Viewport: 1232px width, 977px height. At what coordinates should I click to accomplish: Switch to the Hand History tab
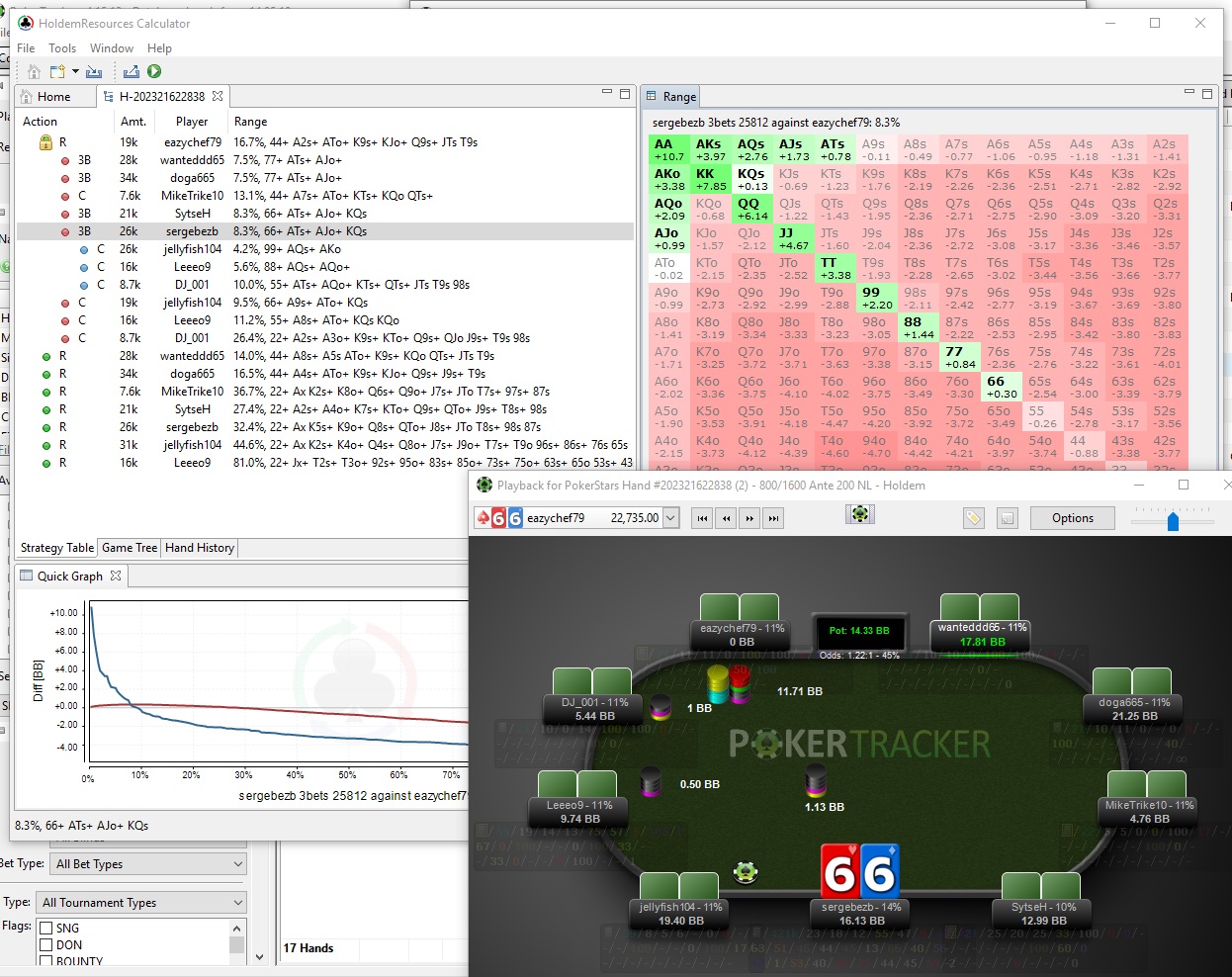pyautogui.click(x=200, y=548)
